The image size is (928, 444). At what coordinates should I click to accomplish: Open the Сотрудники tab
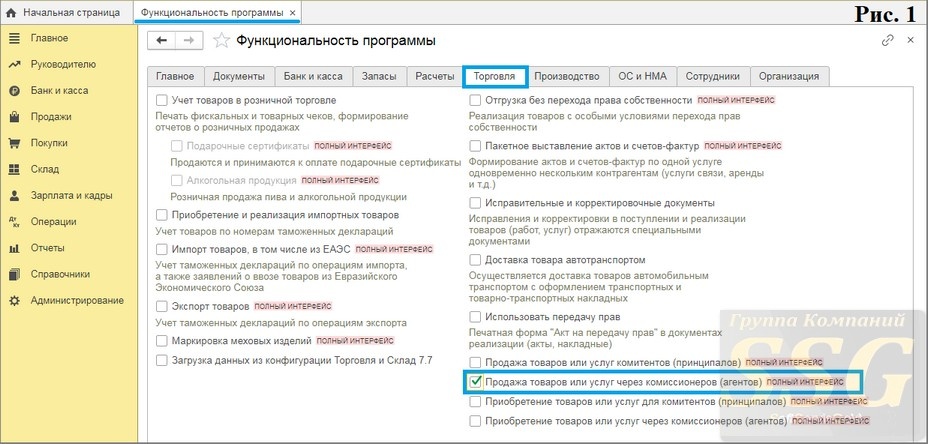(713, 76)
